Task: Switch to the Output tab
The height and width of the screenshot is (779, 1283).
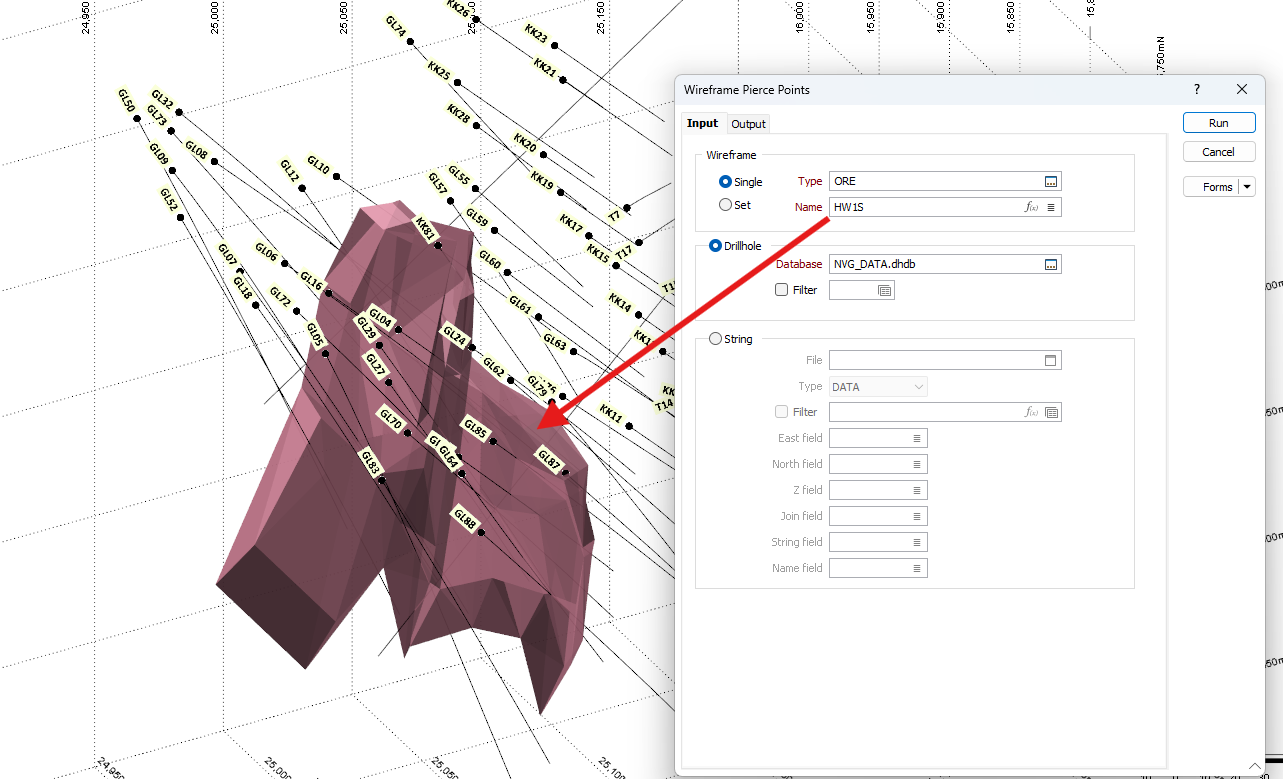Action: (748, 123)
